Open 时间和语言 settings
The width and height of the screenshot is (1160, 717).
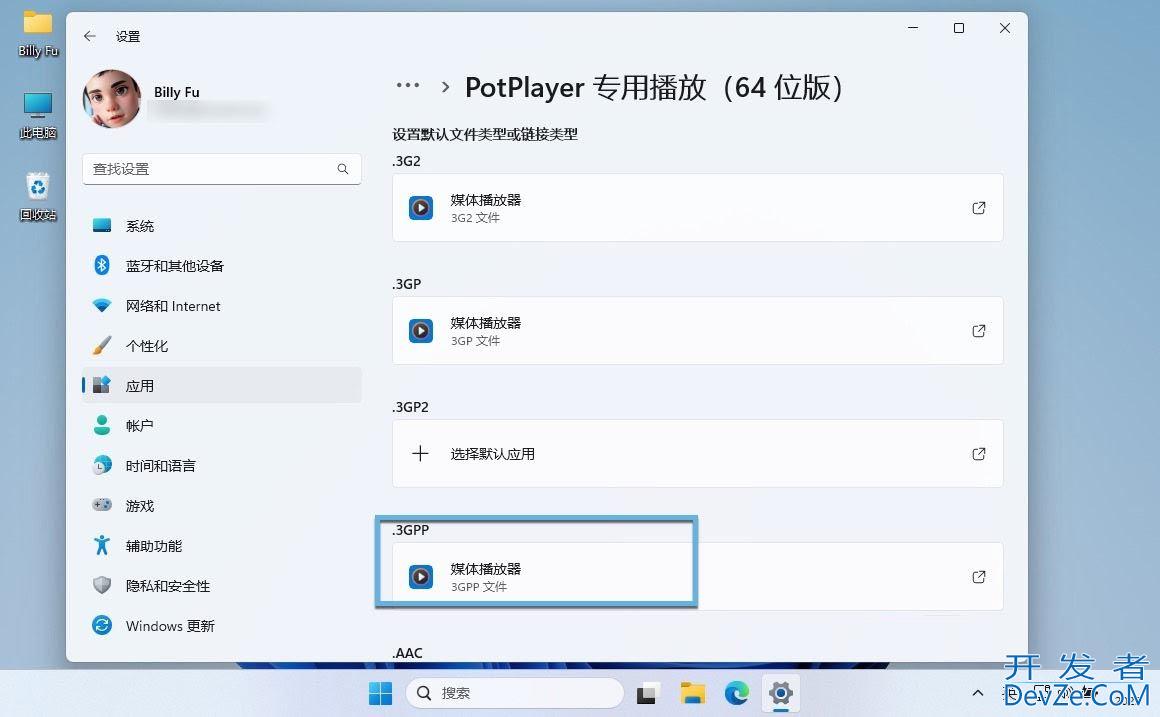tap(222, 465)
